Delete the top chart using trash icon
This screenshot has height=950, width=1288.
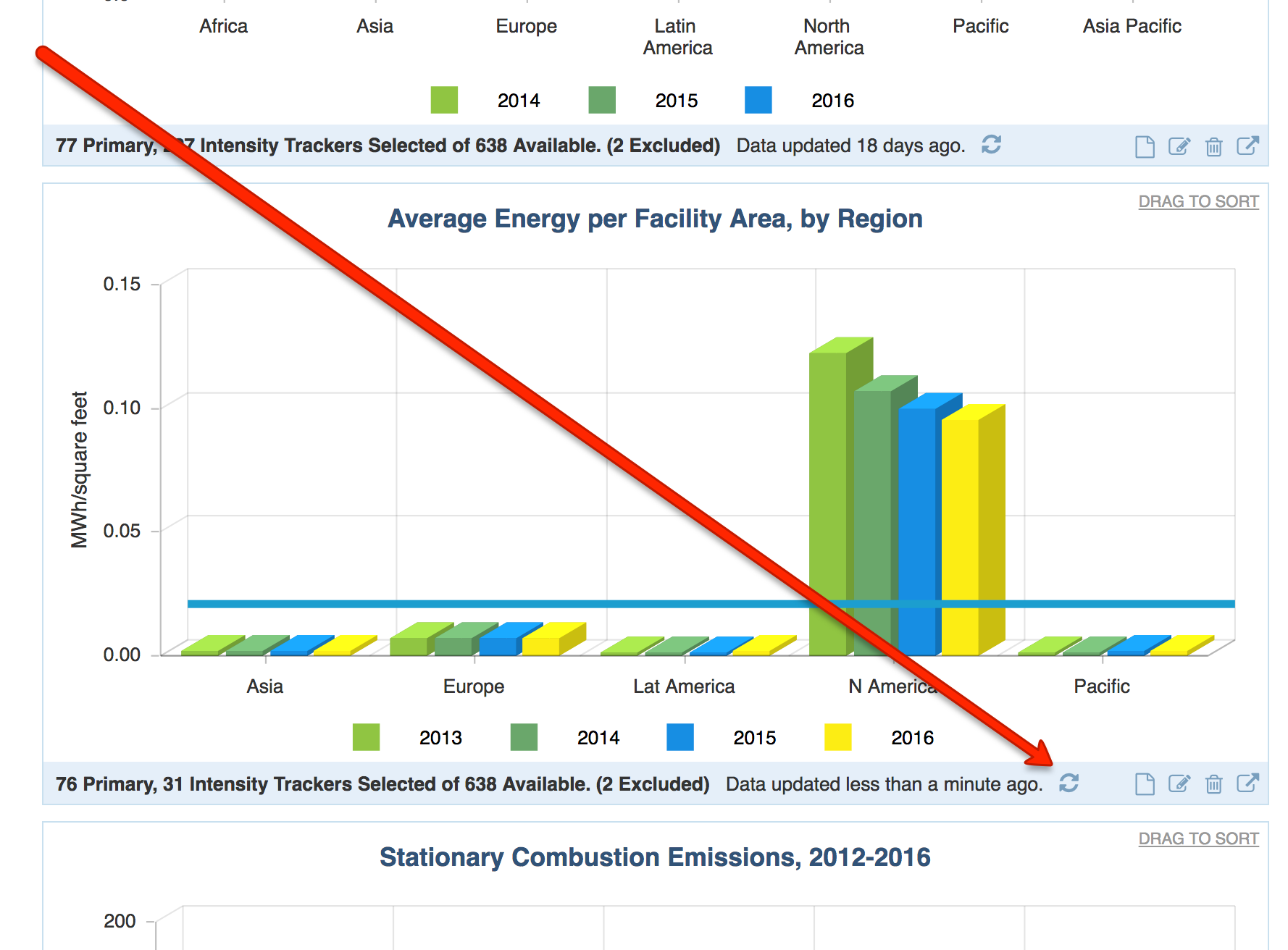pyautogui.click(x=1213, y=146)
